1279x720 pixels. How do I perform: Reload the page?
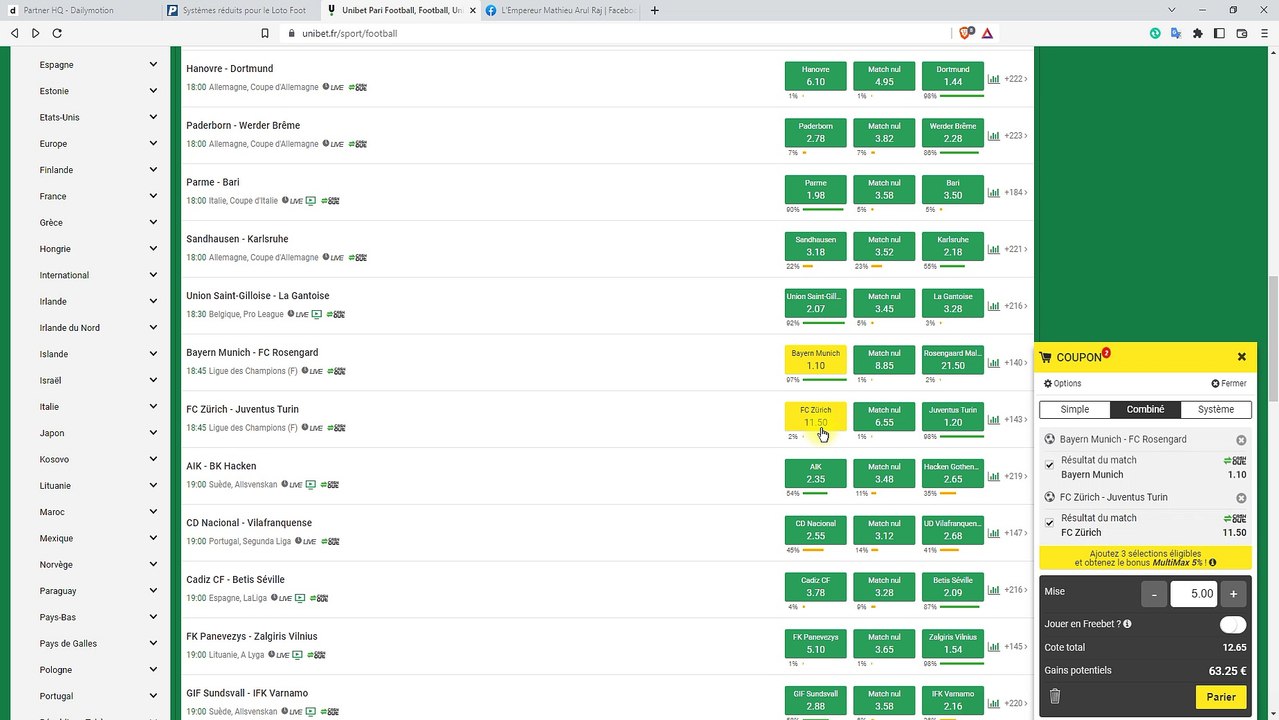click(57, 33)
